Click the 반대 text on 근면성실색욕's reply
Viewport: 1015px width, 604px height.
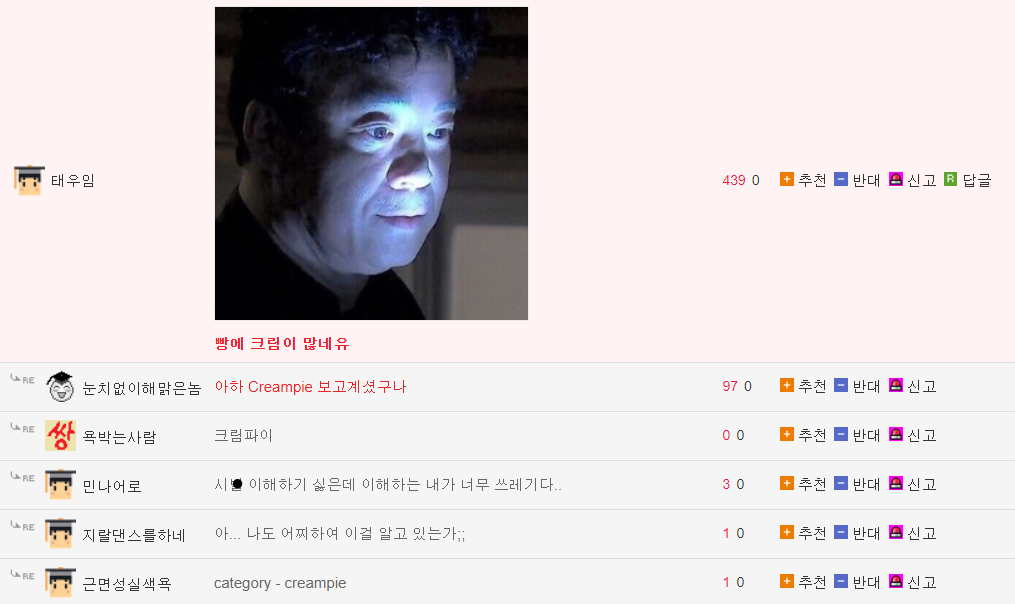(x=866, y=583)
